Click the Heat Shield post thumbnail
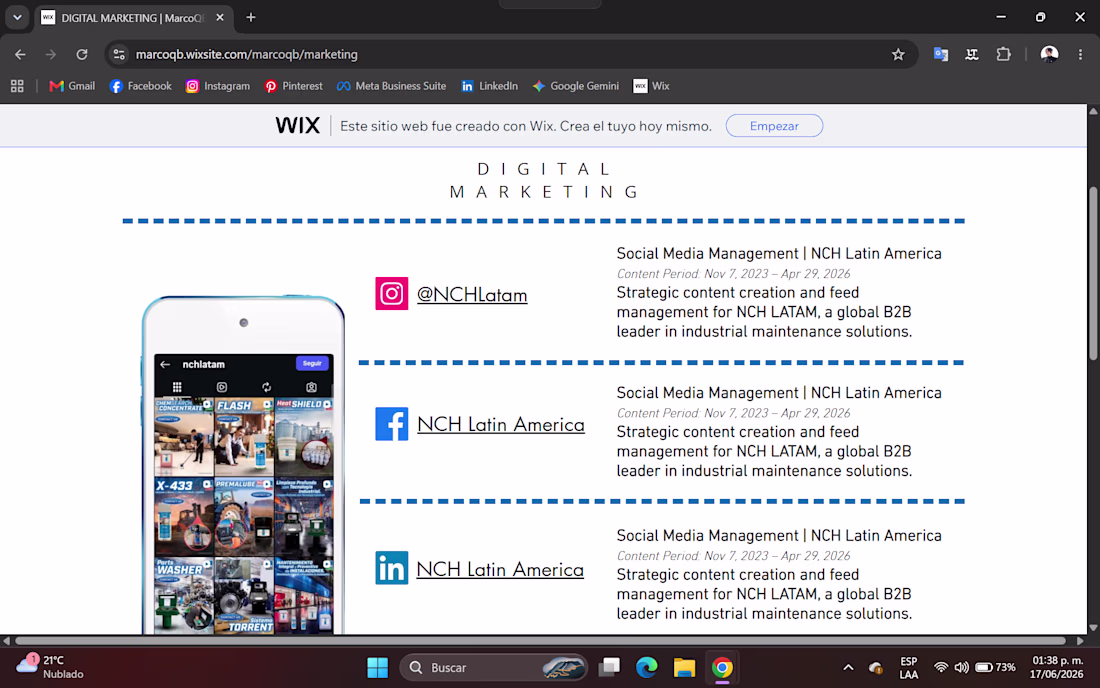This screenshot has height=688, width=1100. point(304,437)
